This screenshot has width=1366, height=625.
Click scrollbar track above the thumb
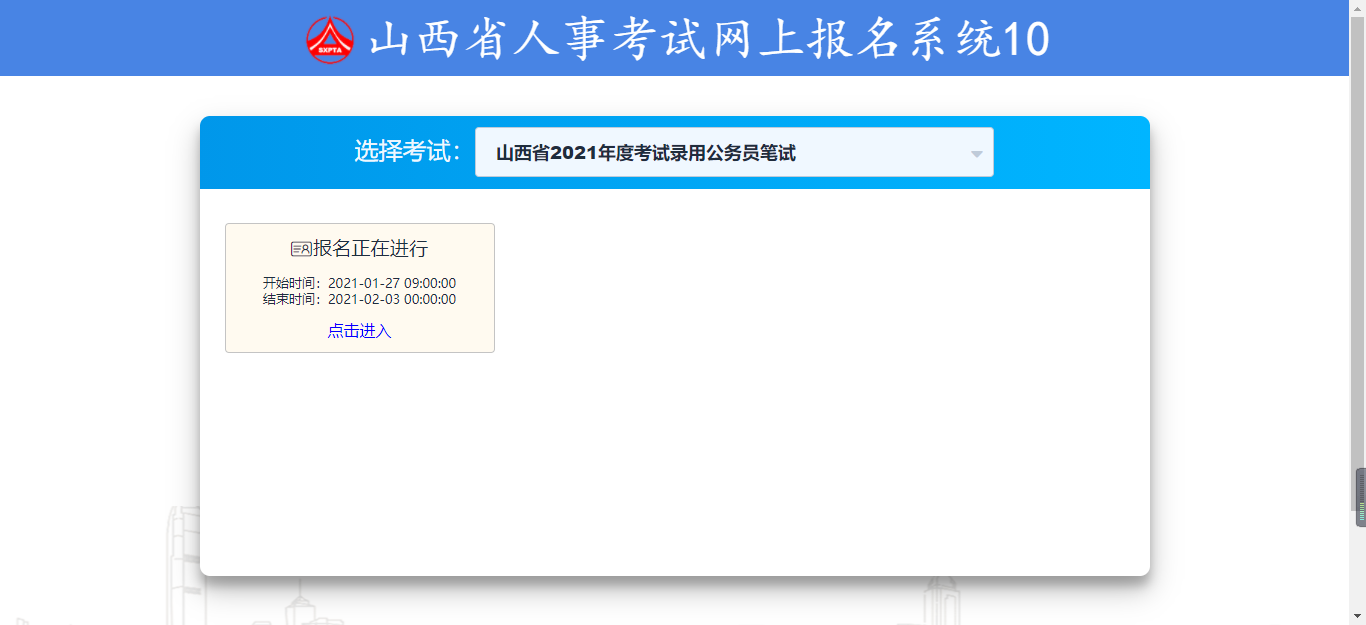coord(1360,250)
